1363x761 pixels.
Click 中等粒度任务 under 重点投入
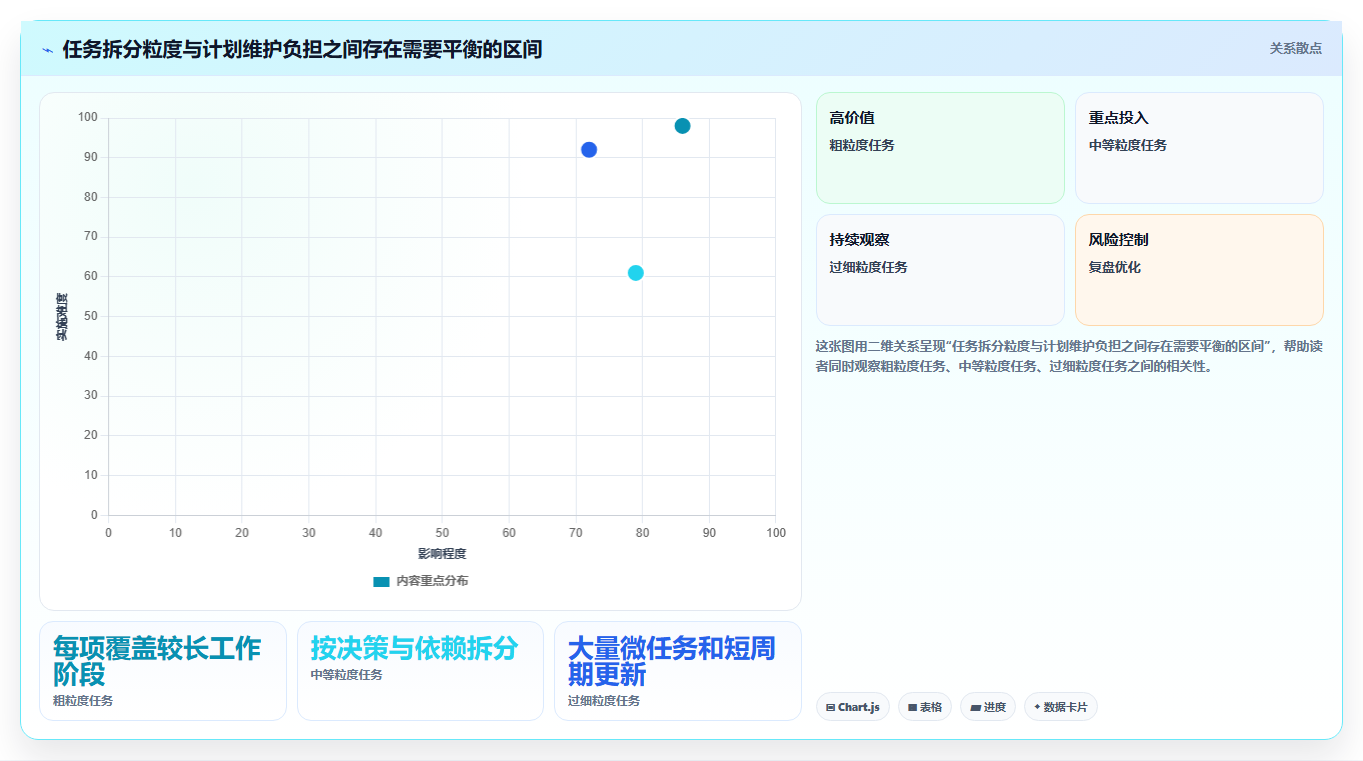(x=1128, y=145)
